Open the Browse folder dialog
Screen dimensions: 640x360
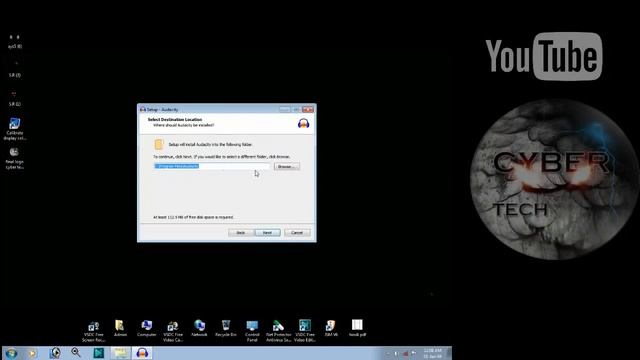pyautogui.click(x=287, y=167)
